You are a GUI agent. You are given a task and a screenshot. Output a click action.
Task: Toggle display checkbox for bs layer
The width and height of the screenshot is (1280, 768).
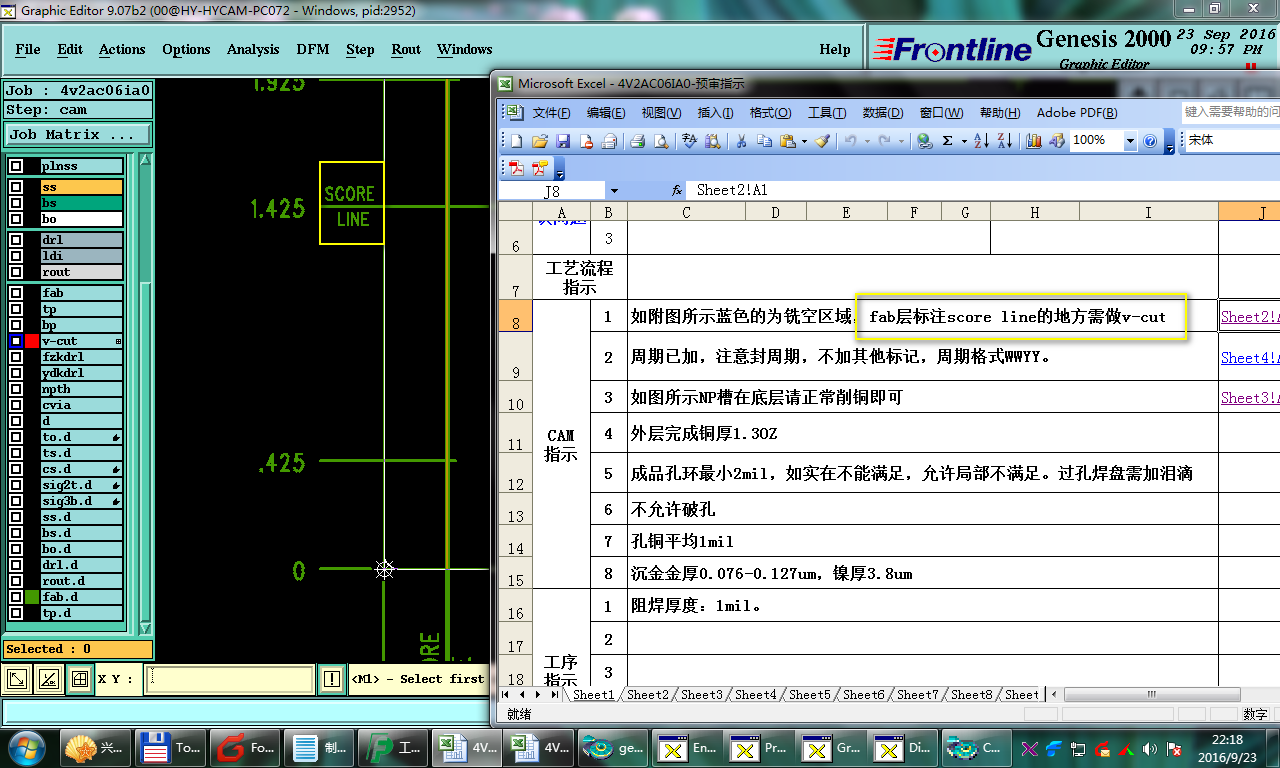click(x=16, y=203)
